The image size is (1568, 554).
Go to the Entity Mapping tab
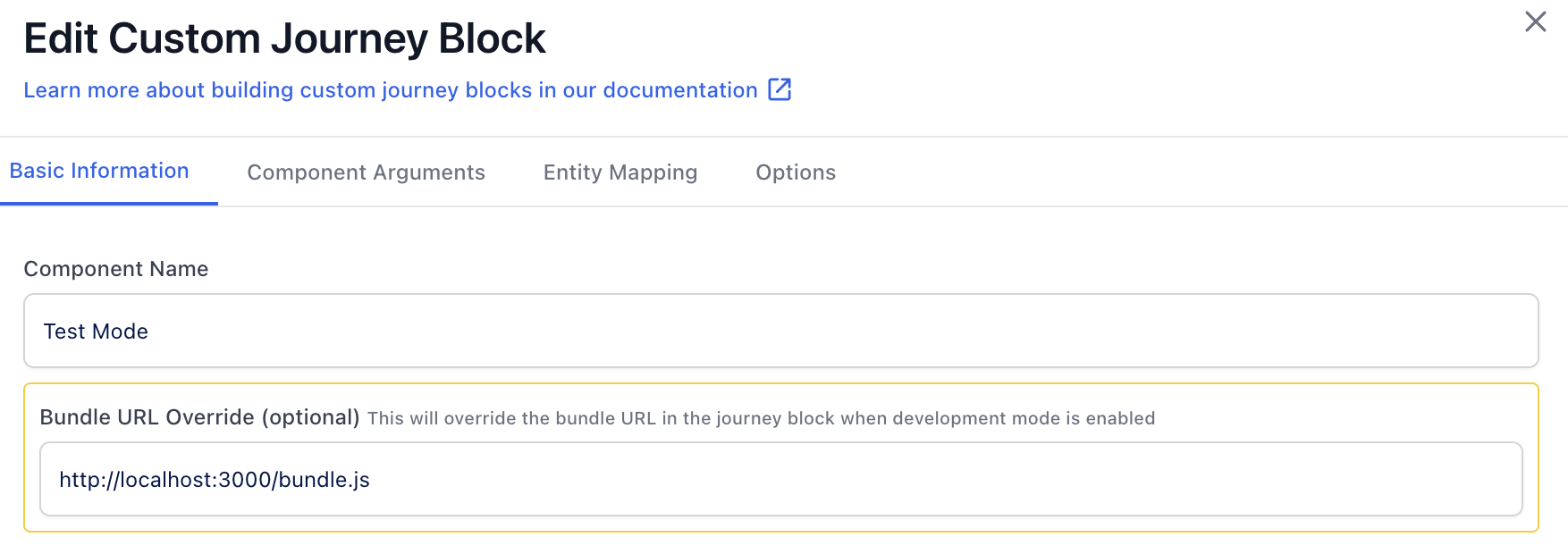620,172
